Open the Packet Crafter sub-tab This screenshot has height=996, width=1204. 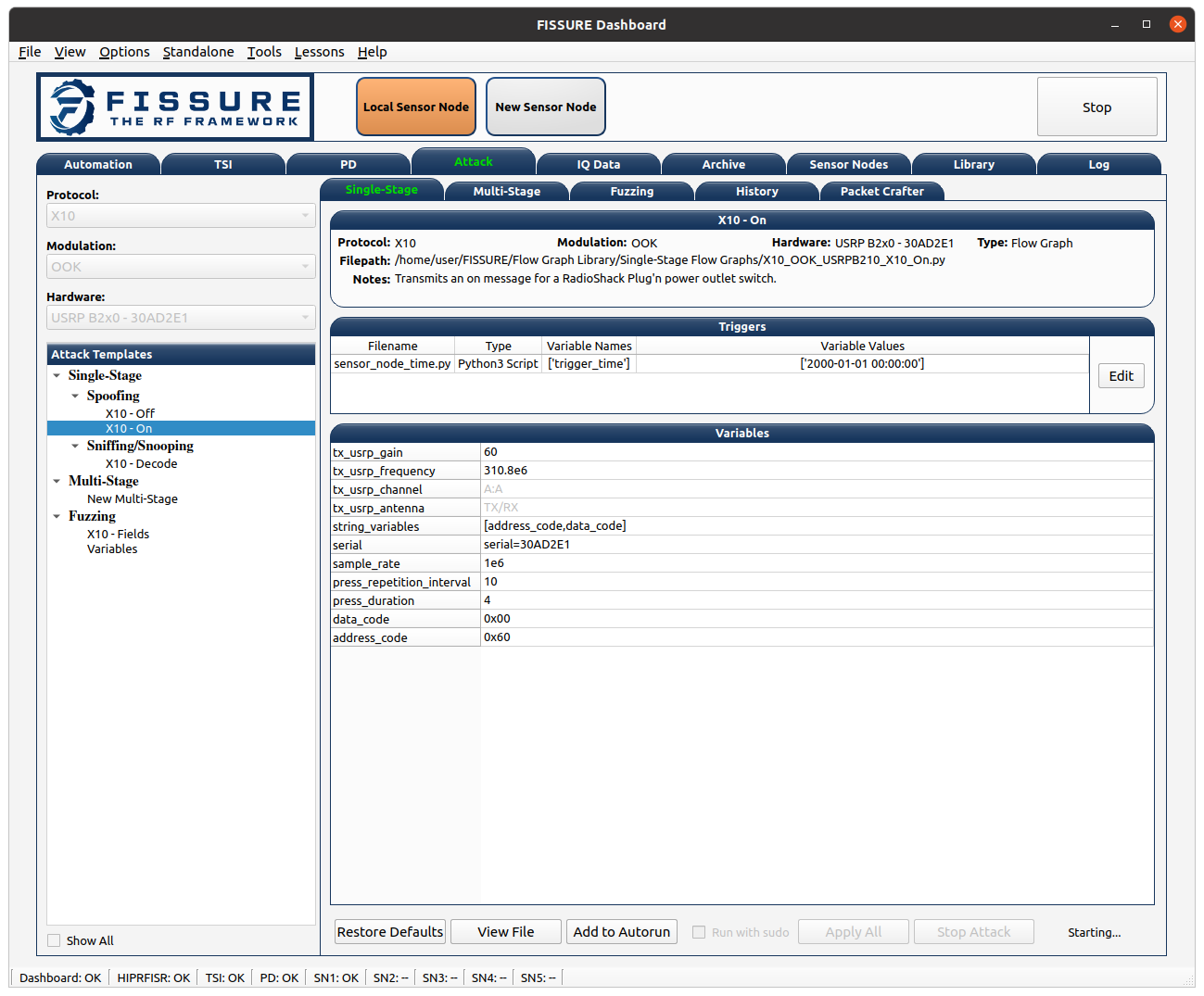[882, 191]
